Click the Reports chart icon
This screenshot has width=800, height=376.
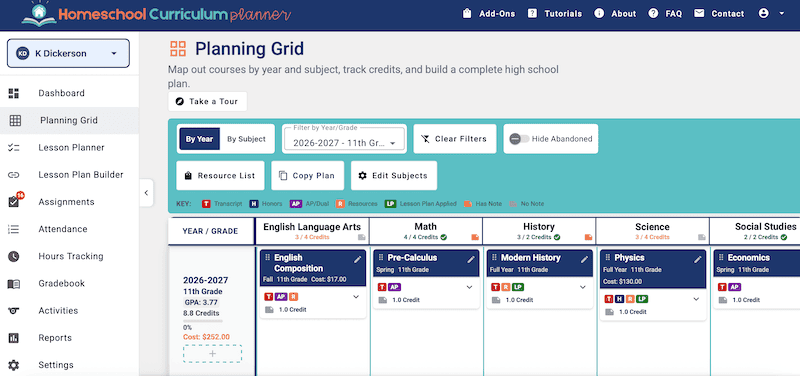(x=14, y=338)
